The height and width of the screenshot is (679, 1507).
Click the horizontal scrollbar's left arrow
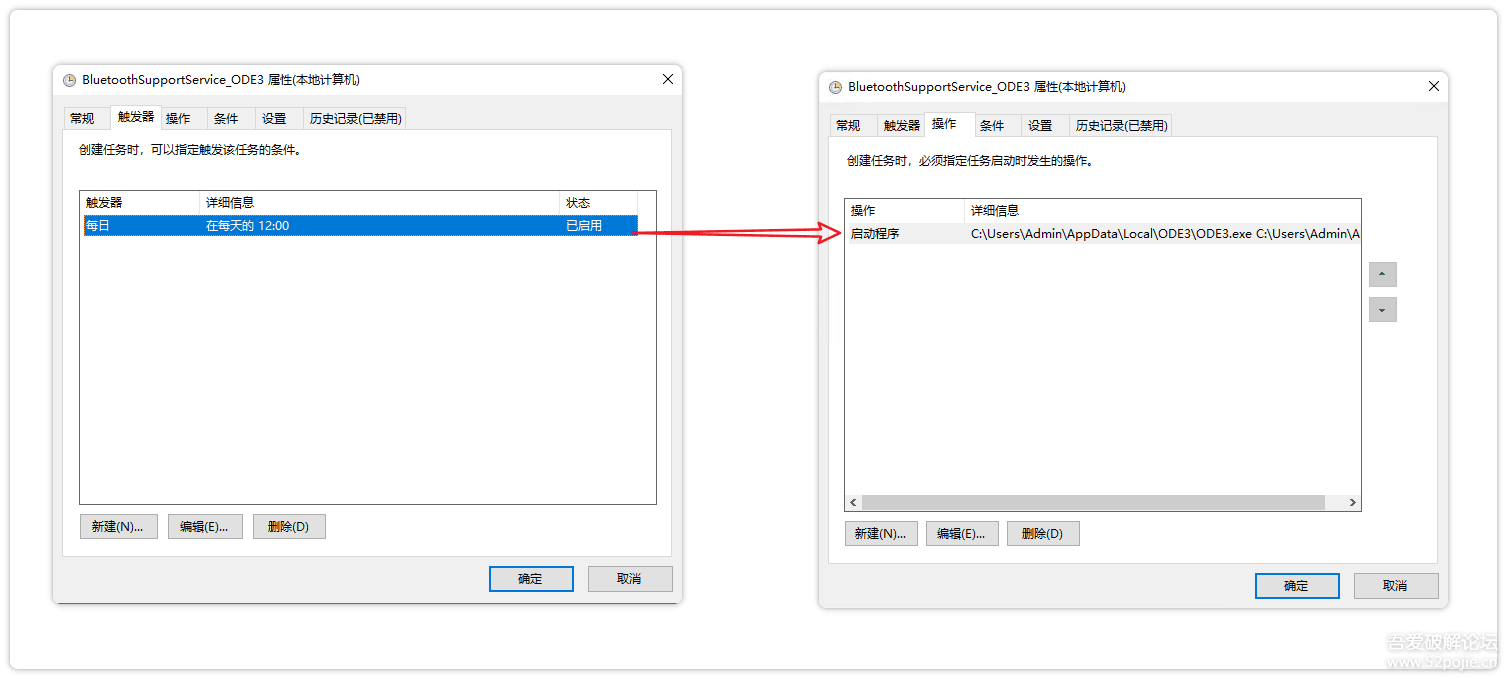coord(853,503)
